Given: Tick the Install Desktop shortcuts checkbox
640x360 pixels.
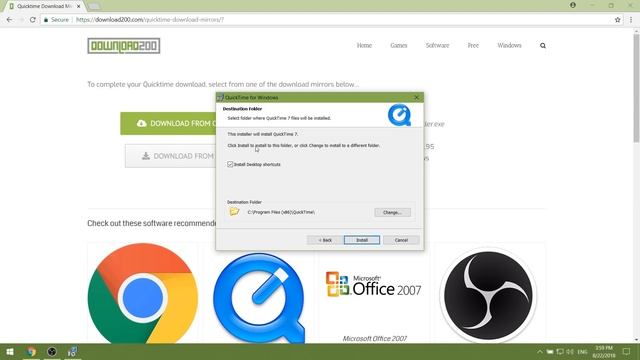Looking at the screenshot, I should 230,164.
